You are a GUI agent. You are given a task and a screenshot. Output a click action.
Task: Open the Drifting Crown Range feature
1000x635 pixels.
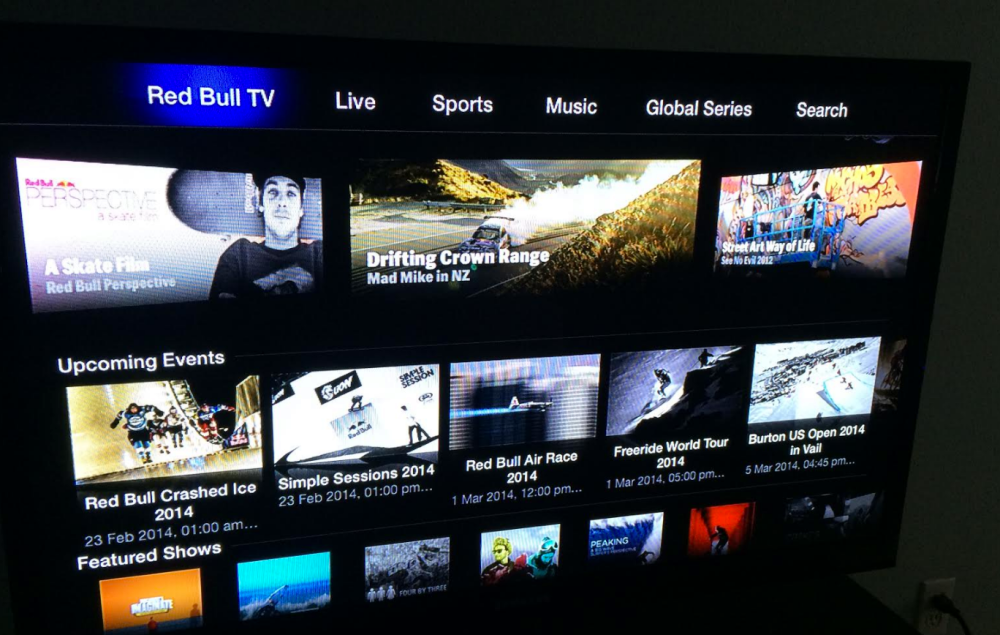pyautogui.click(x=524, y=226)
